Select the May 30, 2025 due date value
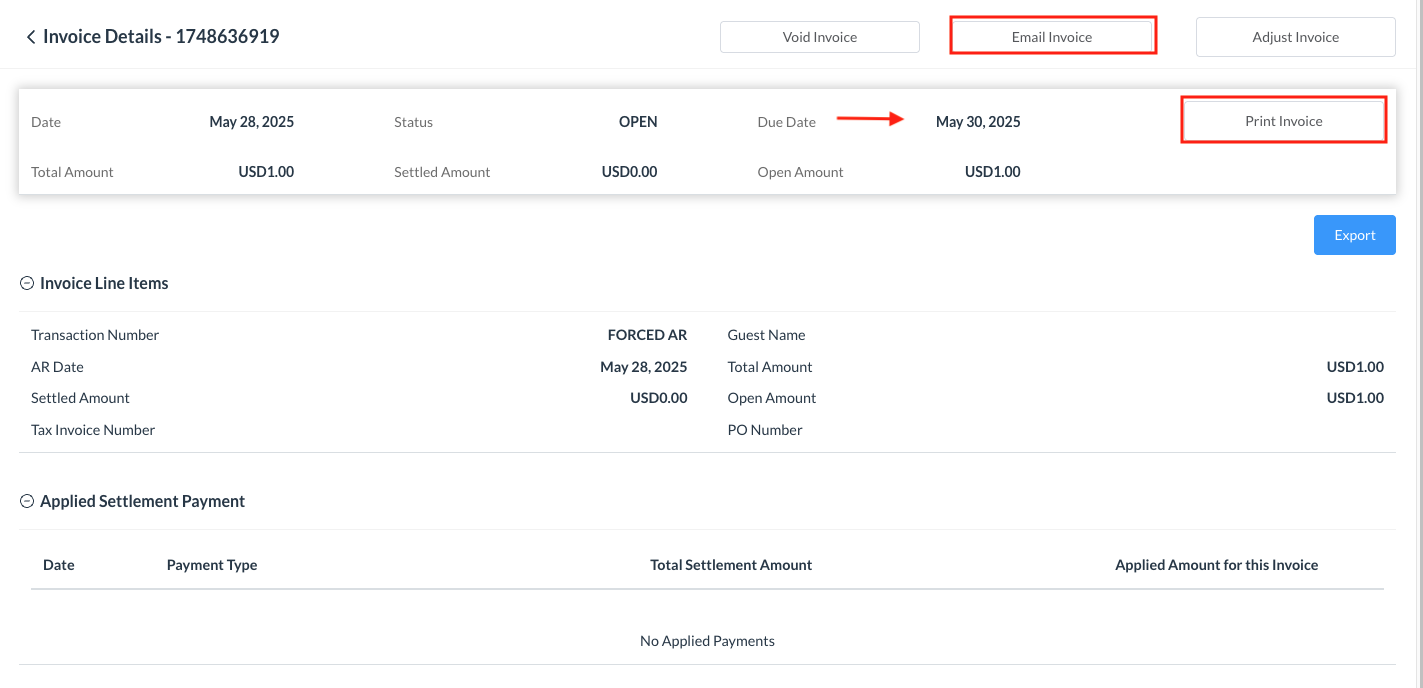 pyautogui.click(x=978, y=122)
